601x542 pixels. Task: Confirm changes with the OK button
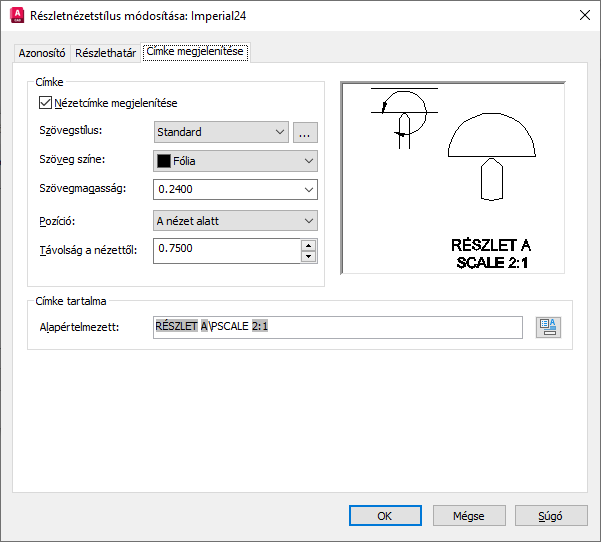tap(385, 516)
